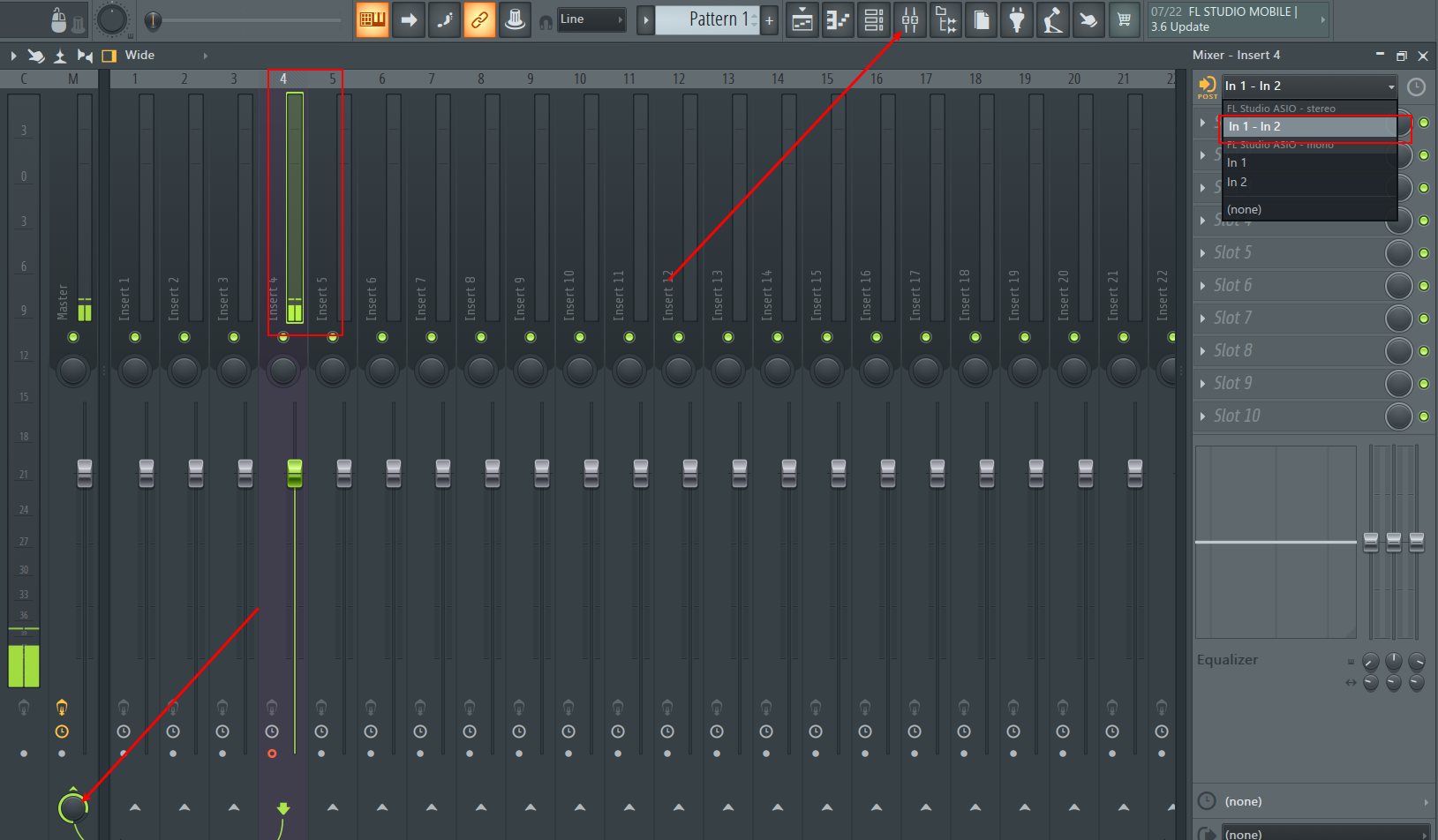Expand Slot 8 options arrow
Screen dimensions: 1438x840
coord(1202,351)
